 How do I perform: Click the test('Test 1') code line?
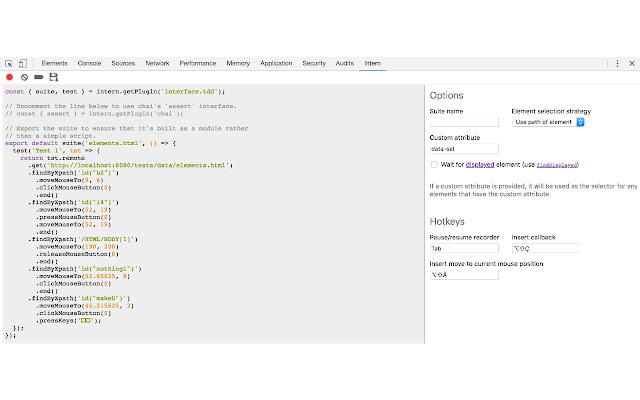[x=56, y=151]
